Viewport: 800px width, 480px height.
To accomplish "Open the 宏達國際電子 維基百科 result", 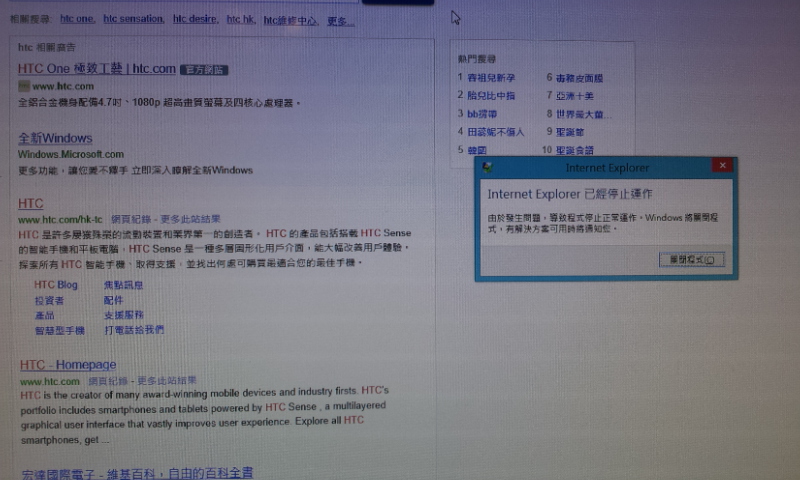I will coord(137,473).
